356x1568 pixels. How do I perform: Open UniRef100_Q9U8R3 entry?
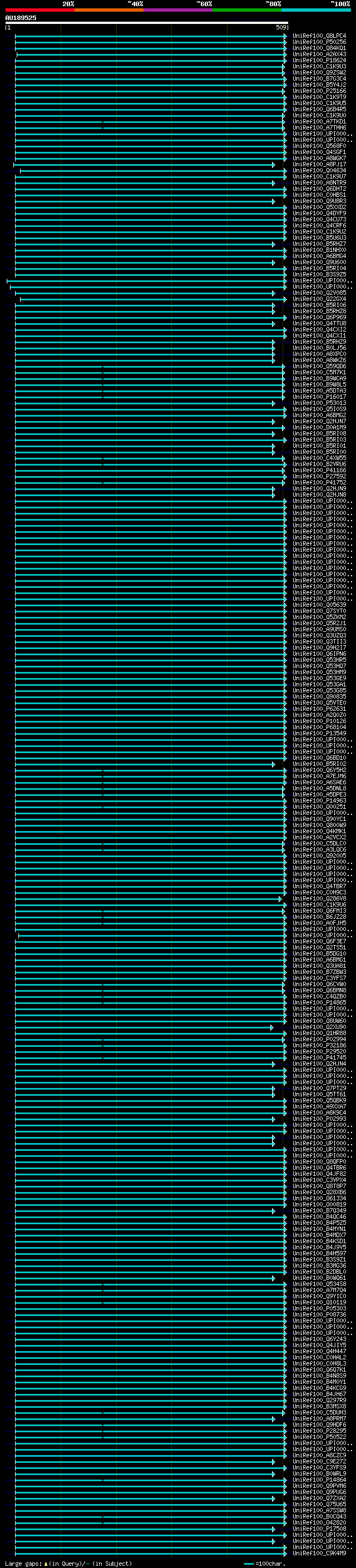coord(319,201)
